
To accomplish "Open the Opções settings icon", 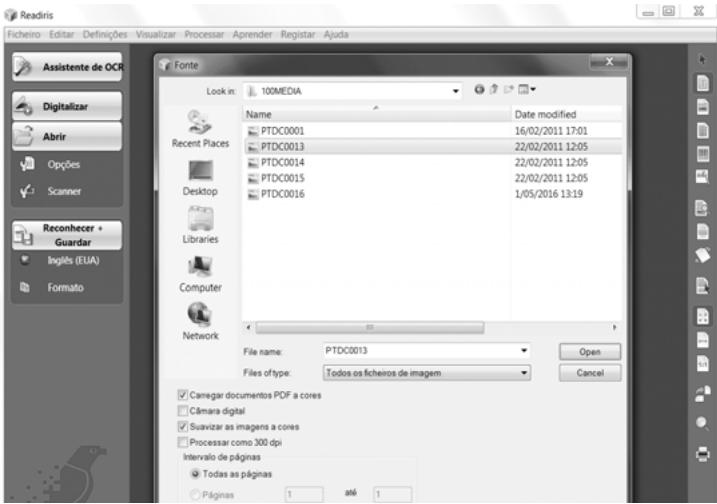I will click(x=27, y=164).
